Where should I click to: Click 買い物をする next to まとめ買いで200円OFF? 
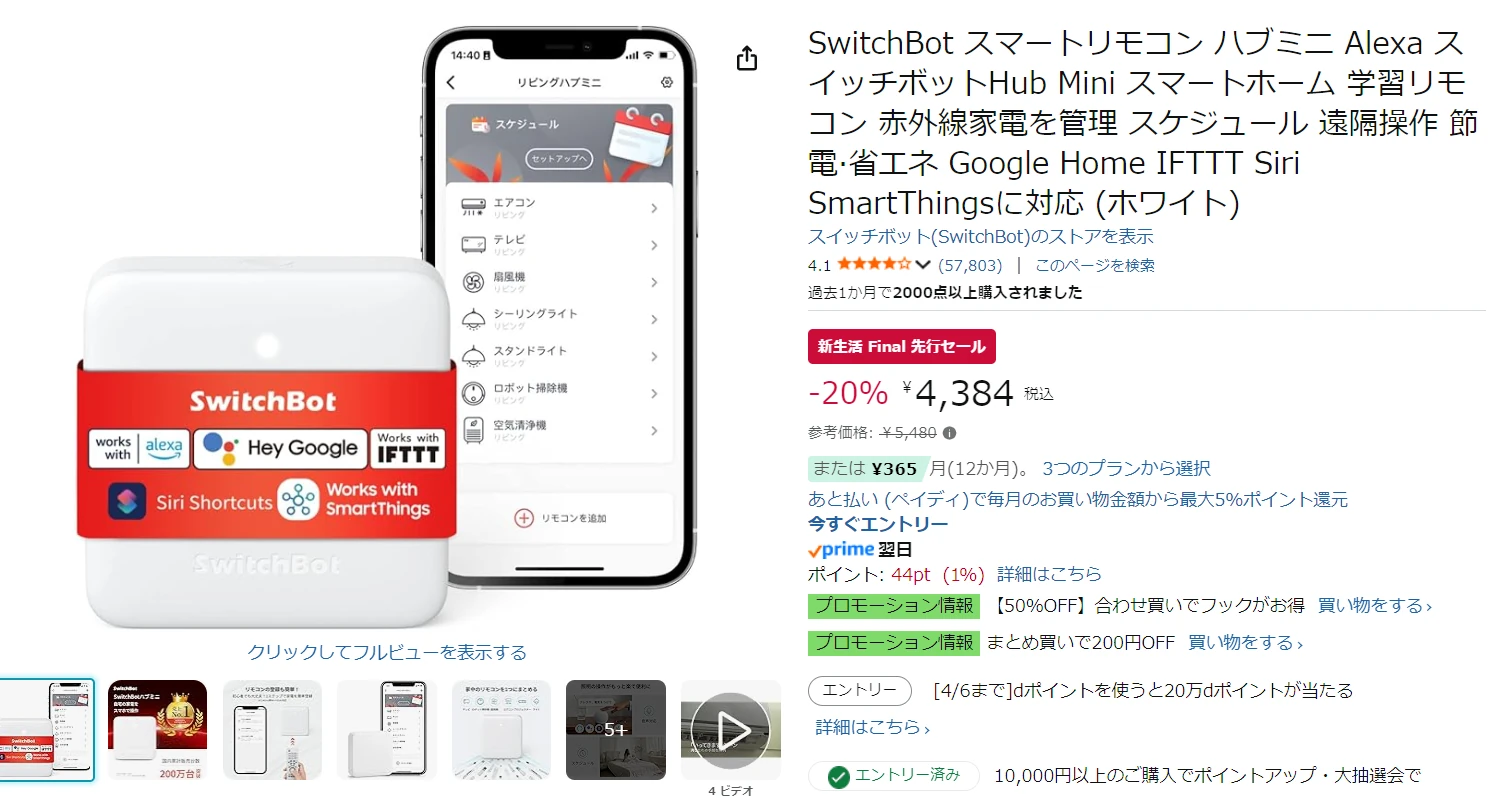point(1245,642)
